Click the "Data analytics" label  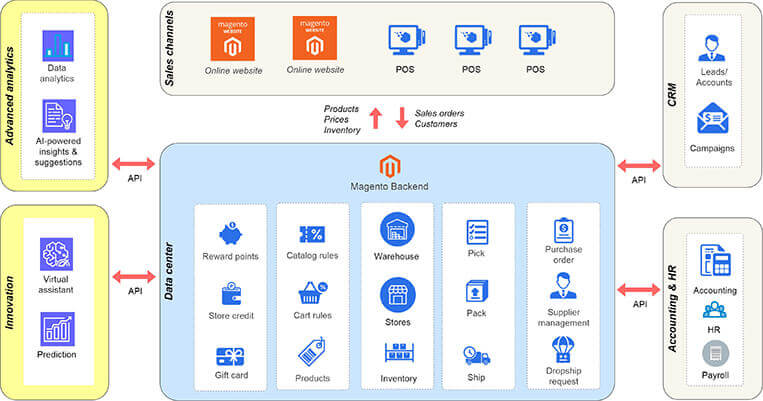[57, 73]
